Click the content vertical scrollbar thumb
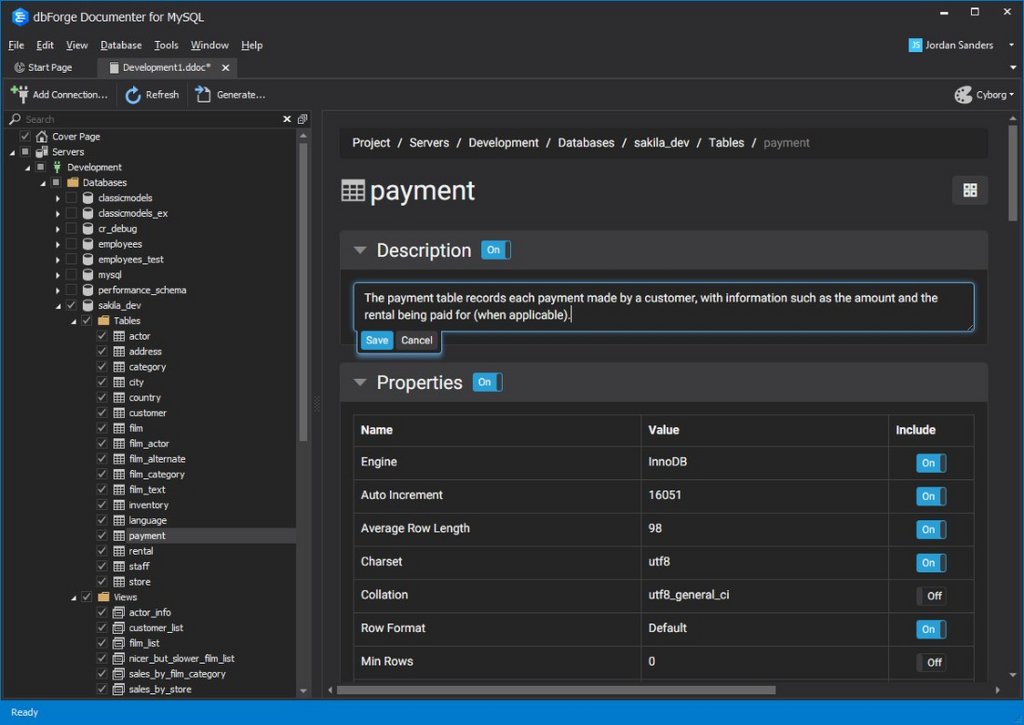The image size is (1024, 725). (x=1012, y=173)
